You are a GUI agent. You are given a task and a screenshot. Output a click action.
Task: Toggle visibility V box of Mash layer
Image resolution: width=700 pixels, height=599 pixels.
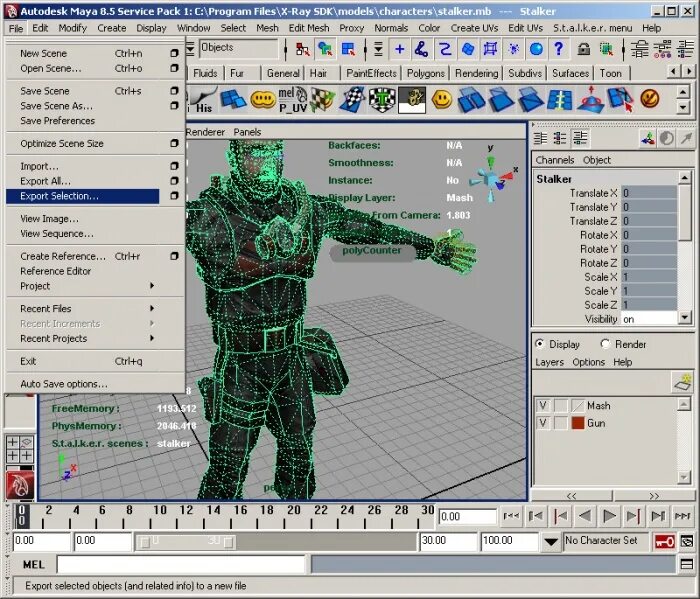tap(543, 406)
